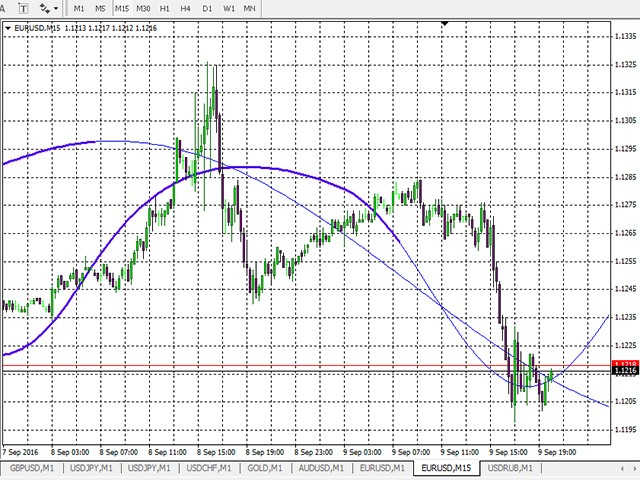Click the '7 Sep 2016' date label
Viewport: 640px width, 480px height.
coord(20,452)
